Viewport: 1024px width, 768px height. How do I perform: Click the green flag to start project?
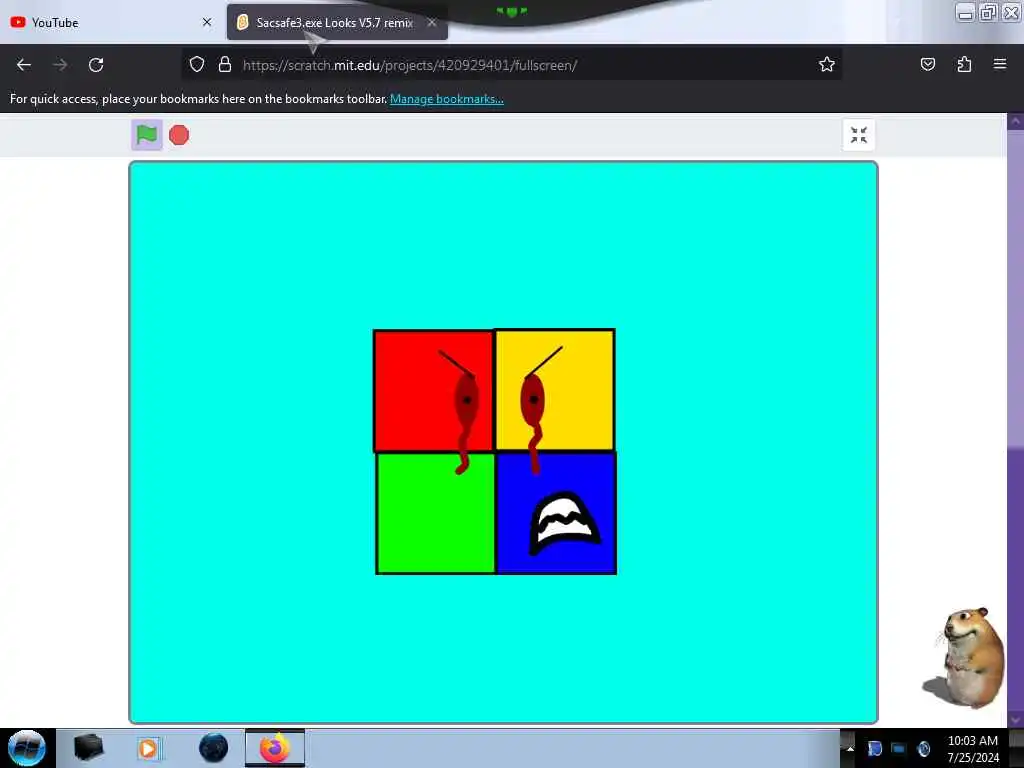pos(147,135)
